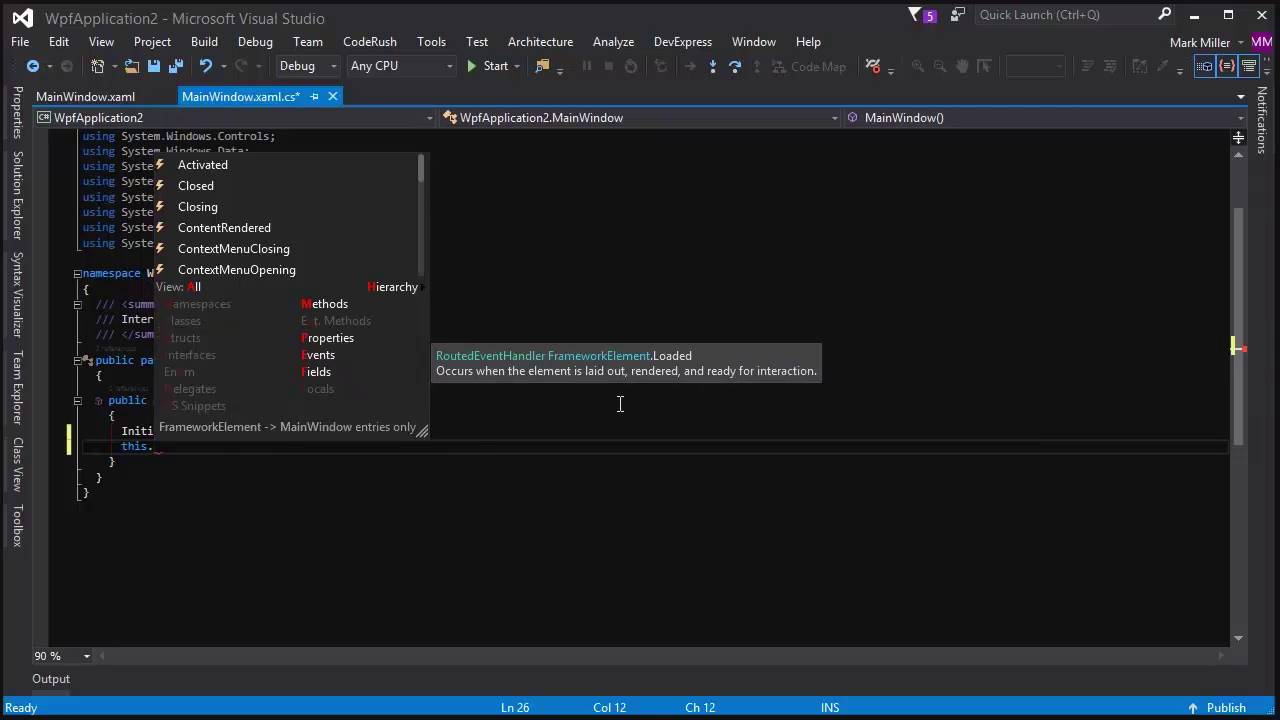This screenshot has width=1280, height=720.
Task: Toggle the View: All filter
Action: click(x=178, y=287)
